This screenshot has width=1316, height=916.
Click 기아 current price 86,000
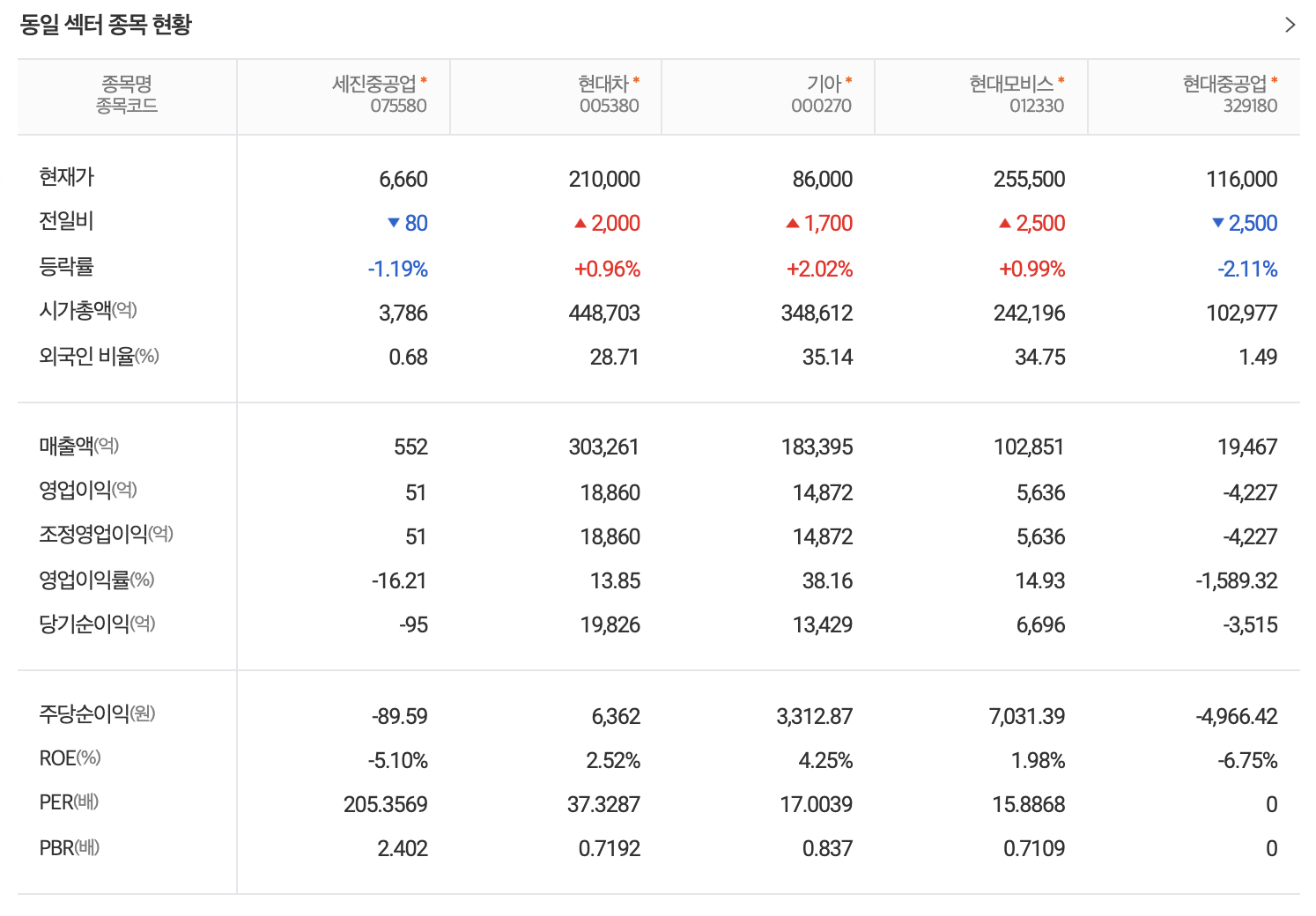point(823,179)
